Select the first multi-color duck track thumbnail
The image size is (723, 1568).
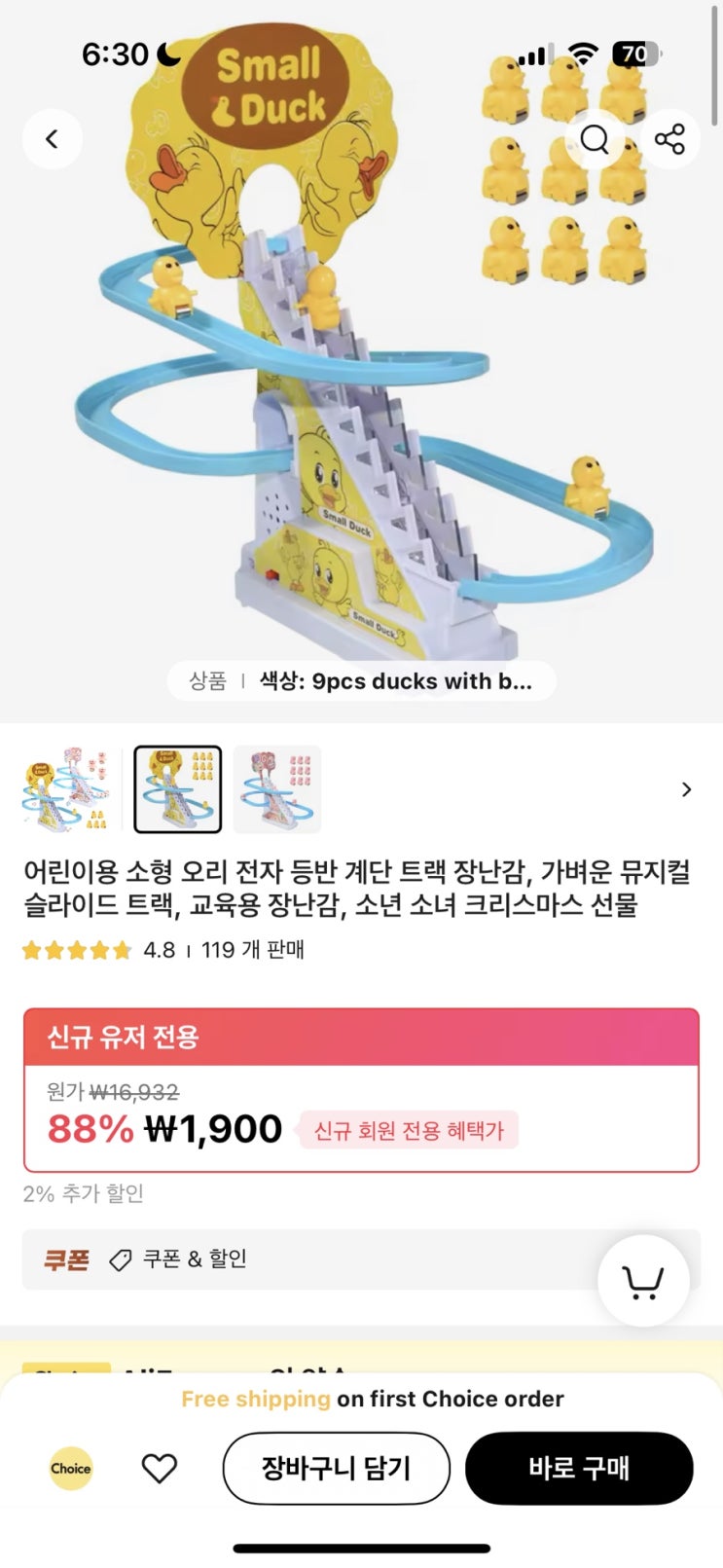click(x=66, y=789)
